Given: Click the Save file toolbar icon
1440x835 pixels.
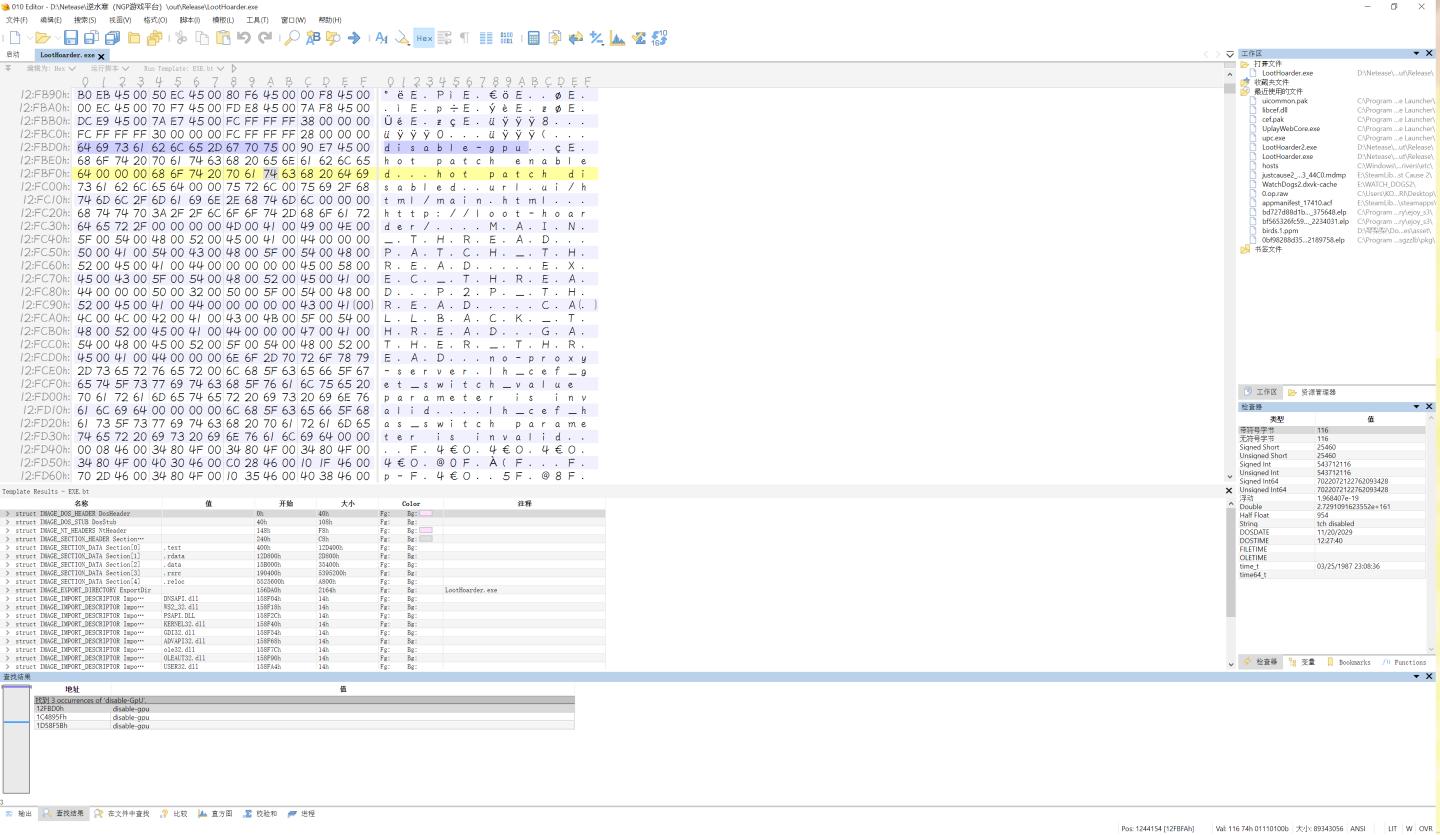Looking at the screenshot, I should (x=71, y=38).
